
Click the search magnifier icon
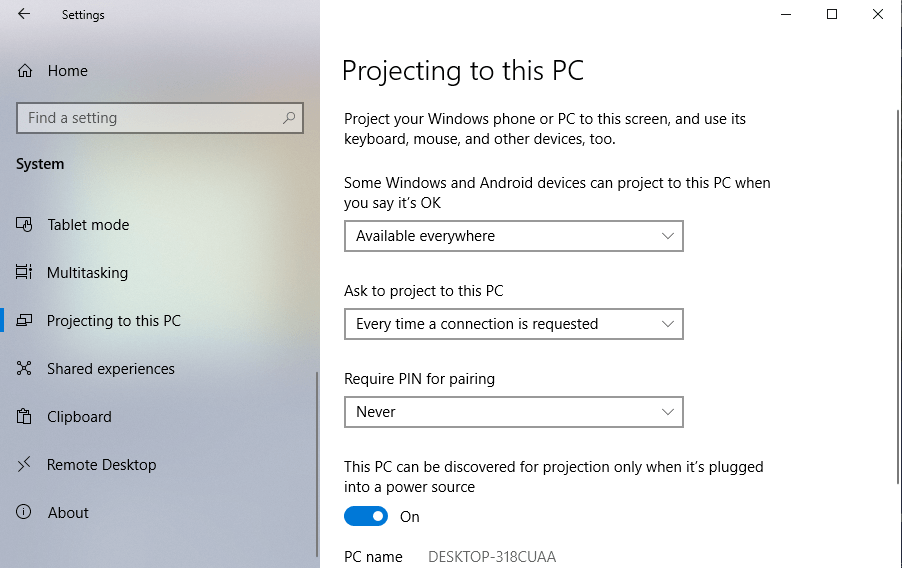coord(289,118)
